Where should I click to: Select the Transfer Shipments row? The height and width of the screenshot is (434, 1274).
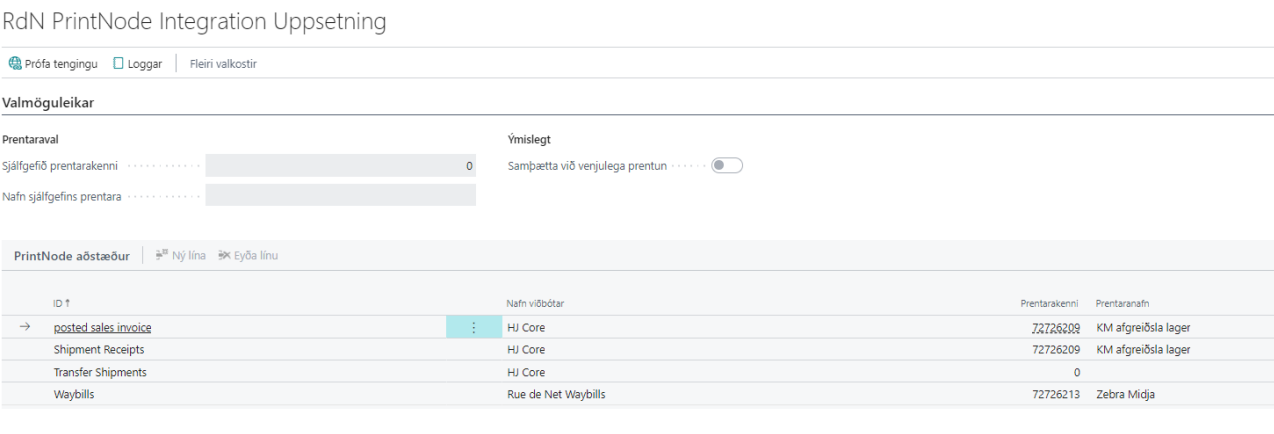point(100,372)
